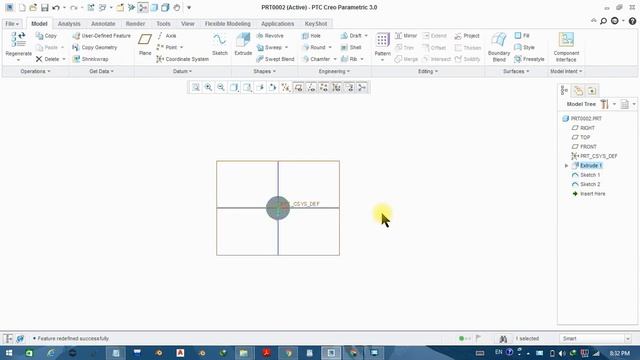
Task: Open the Style surface tool
Action: (x=524, y=47)
